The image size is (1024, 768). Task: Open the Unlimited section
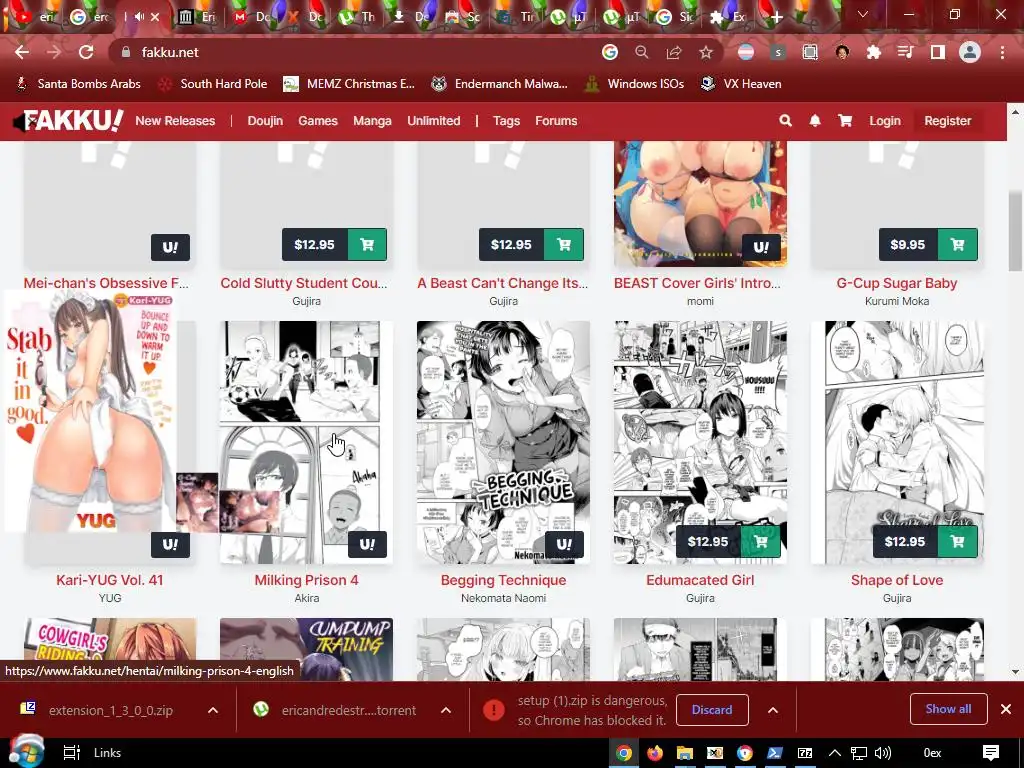point(434,121)
